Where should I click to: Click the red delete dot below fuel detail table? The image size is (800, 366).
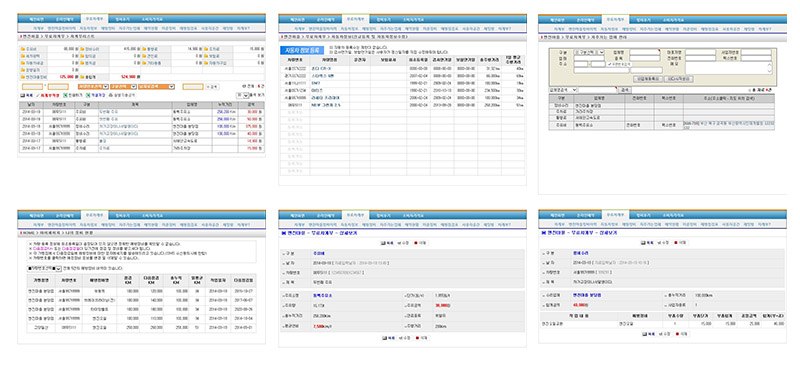click(x=417, y=338)
